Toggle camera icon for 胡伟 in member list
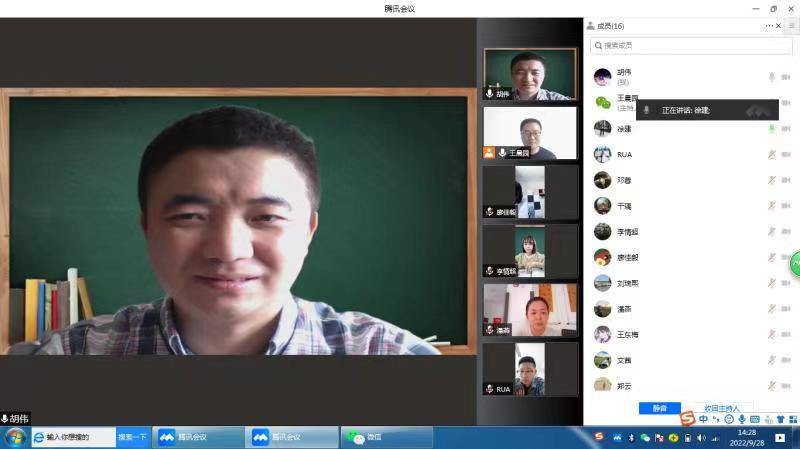 point(786,77)
